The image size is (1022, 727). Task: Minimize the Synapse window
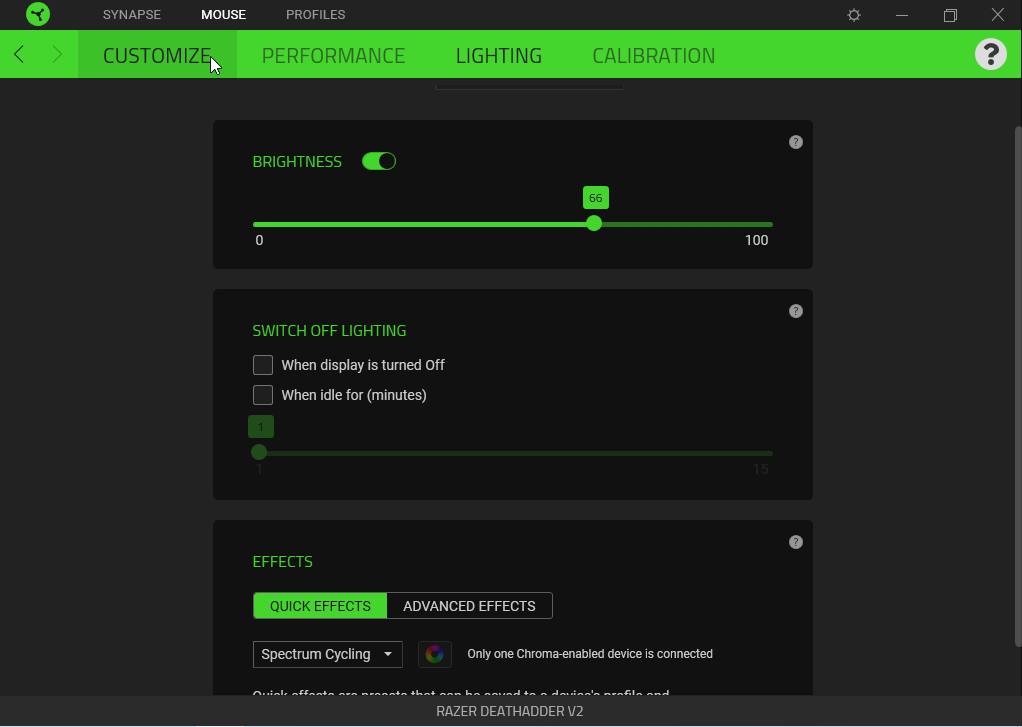point(902,15)
